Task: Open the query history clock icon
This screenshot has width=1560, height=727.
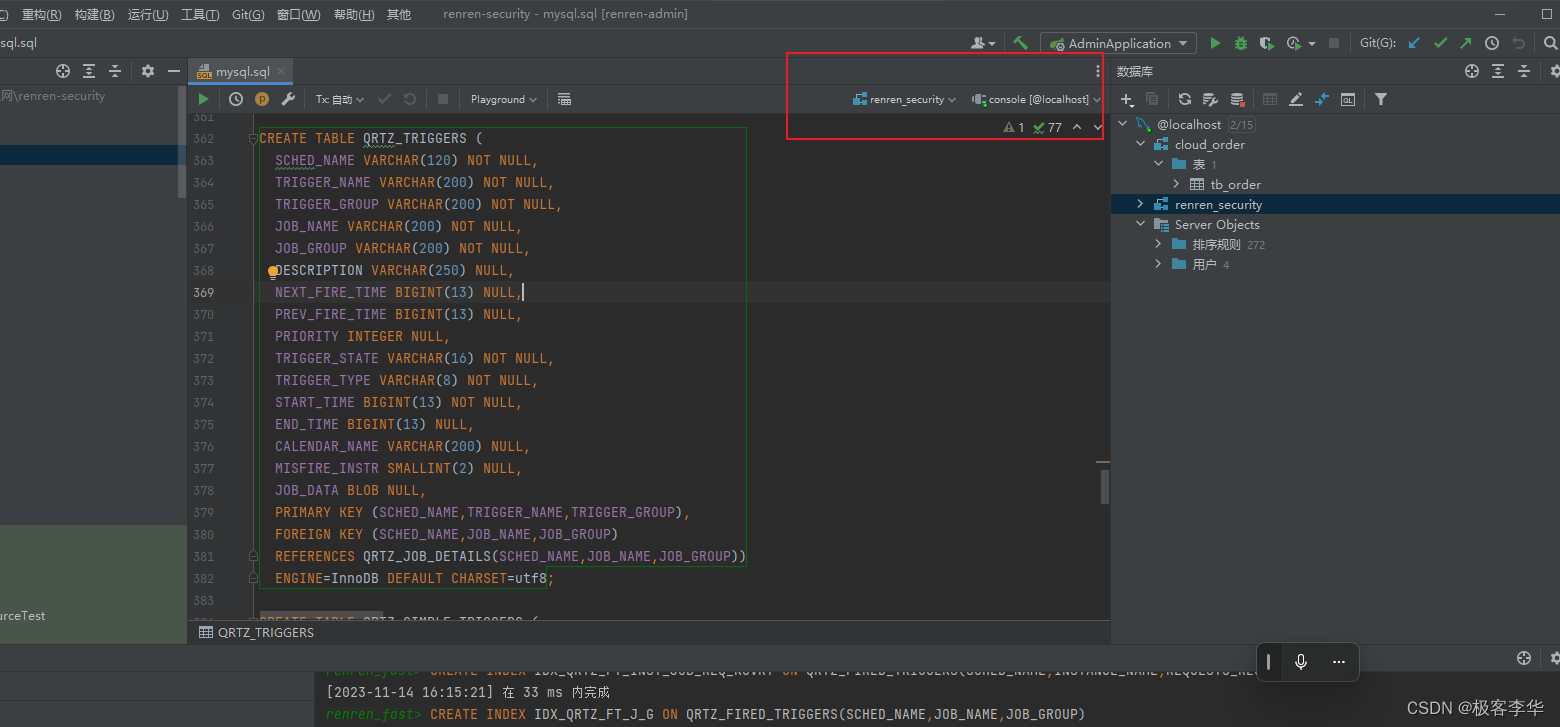Action: pyautogui.click(x=236, y=99)
